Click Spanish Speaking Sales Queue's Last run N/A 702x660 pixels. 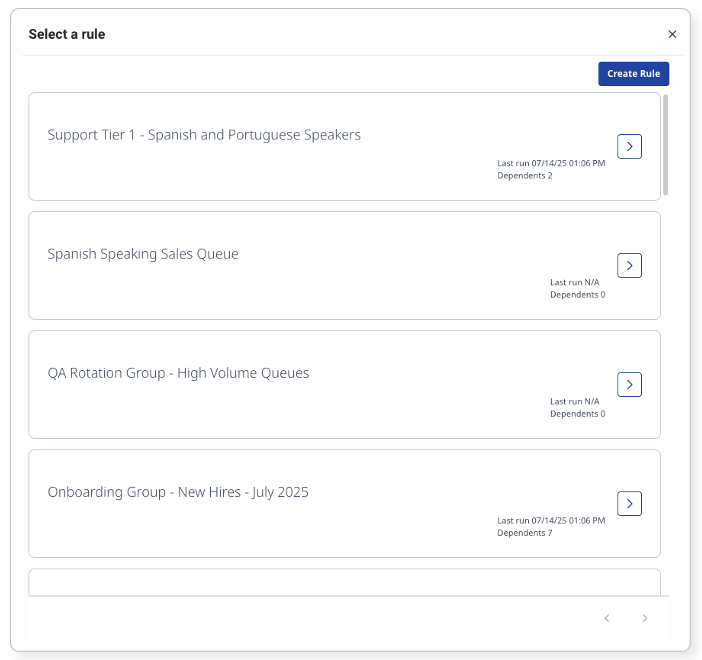click(x=574, y=282)
